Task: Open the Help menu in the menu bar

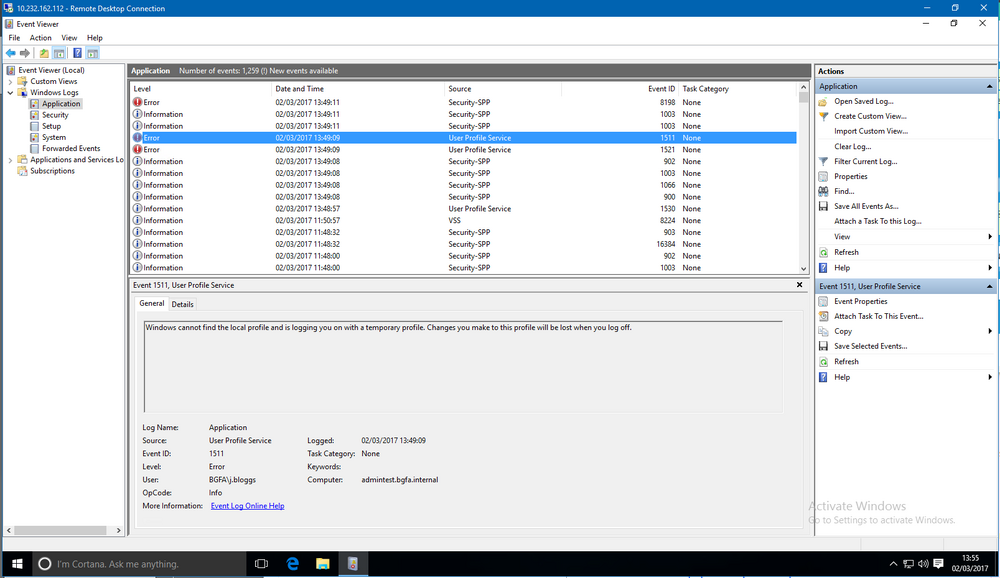Action: pos(94,38)
